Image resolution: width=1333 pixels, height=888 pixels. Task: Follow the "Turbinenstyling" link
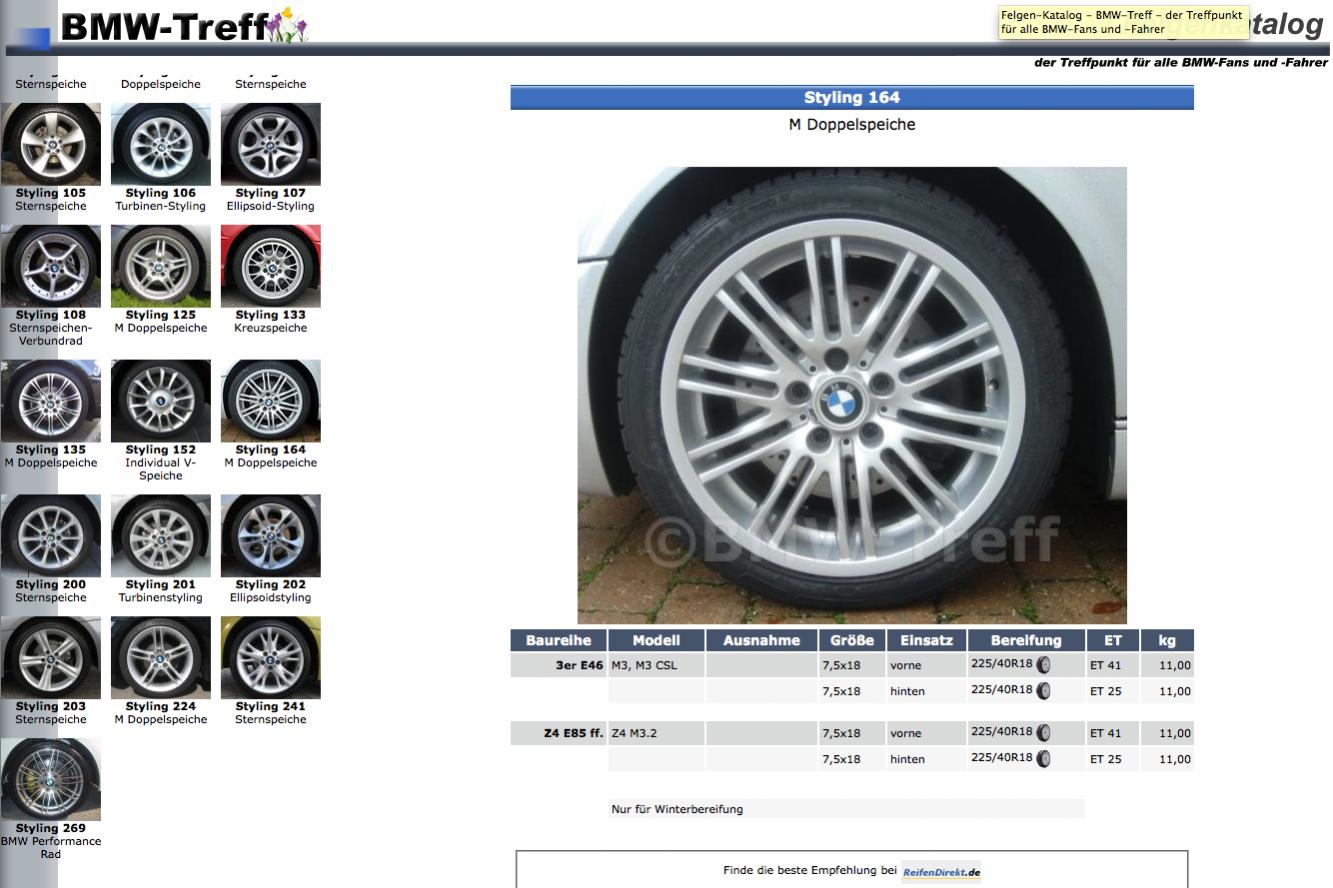(x=161, y=598)
